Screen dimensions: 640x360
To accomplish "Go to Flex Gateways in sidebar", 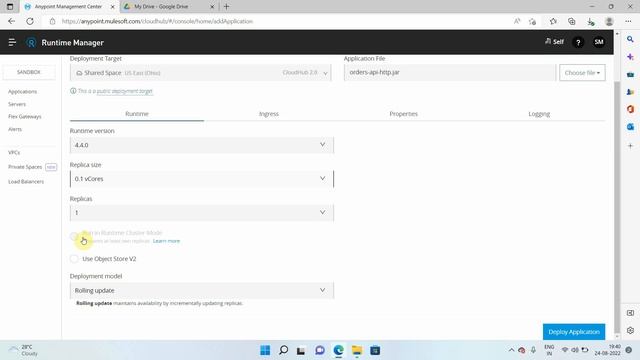I will coord(24,116).
